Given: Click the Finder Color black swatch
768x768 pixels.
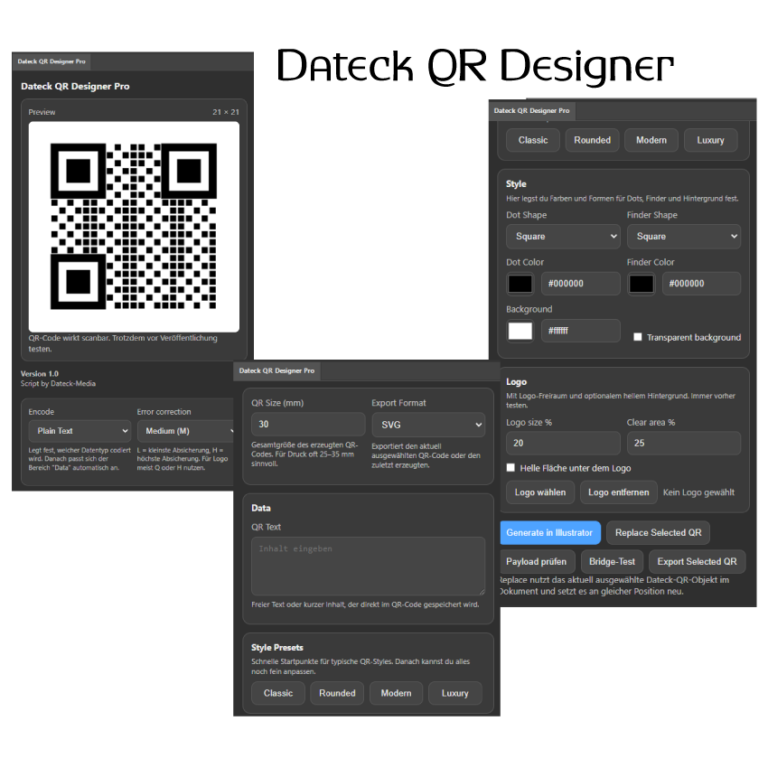Looking at the screenshot, I should pos(641,284).
